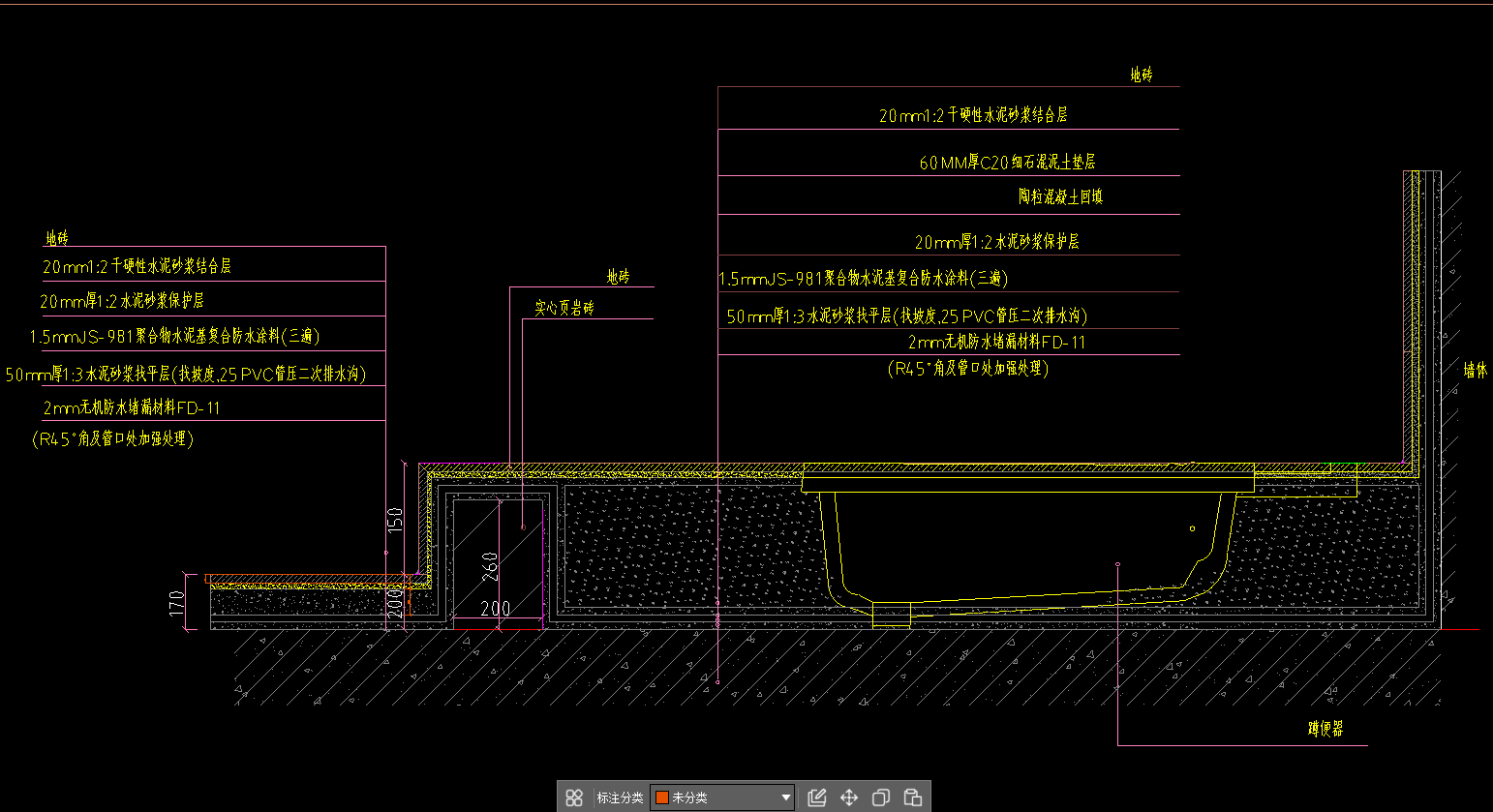Select 2mm无机防水堵漏材料FD-11 in the left list
This screenshot has width=1493, height=812.
pyautogui.click(x=132, y=408)
